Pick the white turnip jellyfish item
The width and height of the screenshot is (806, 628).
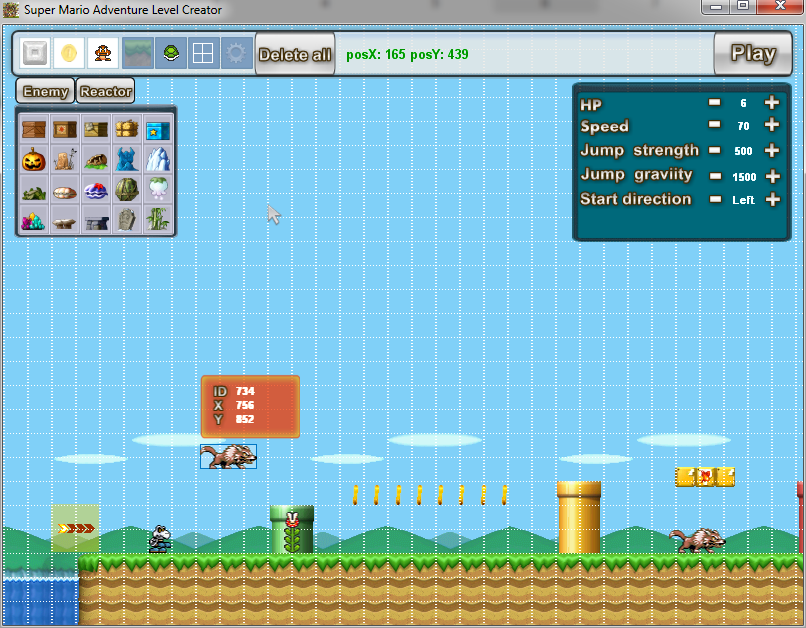(157, 191)
